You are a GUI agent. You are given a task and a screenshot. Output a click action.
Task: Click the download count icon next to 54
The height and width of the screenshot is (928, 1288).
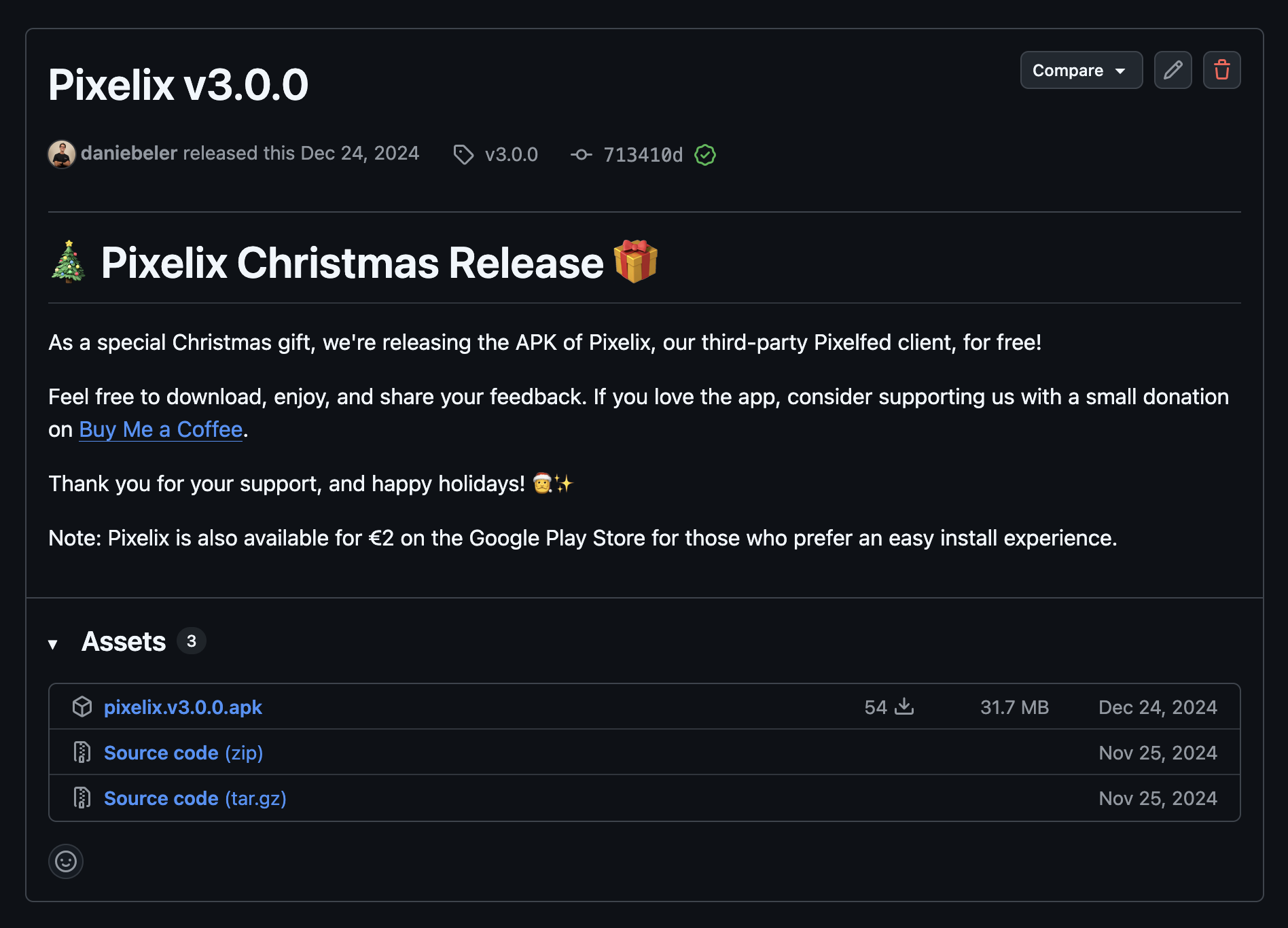(x=904, y=707)
